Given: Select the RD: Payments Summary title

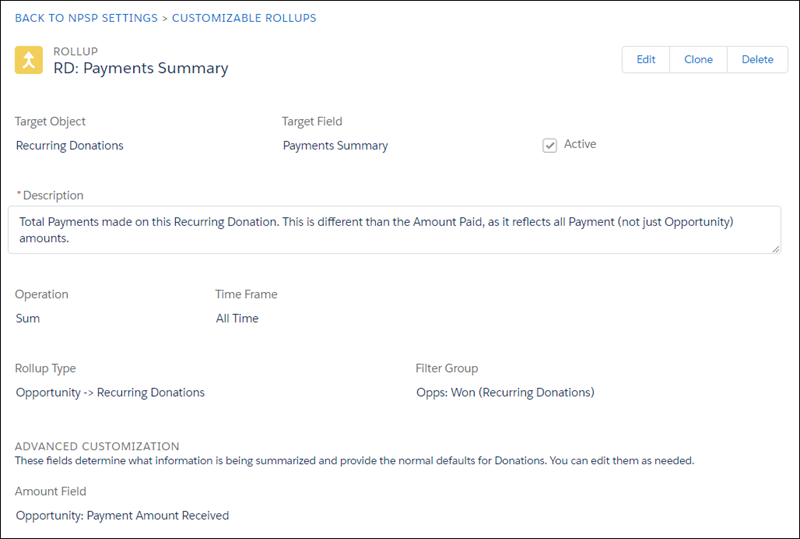Looking at the screenshot, I should (141, 68).
